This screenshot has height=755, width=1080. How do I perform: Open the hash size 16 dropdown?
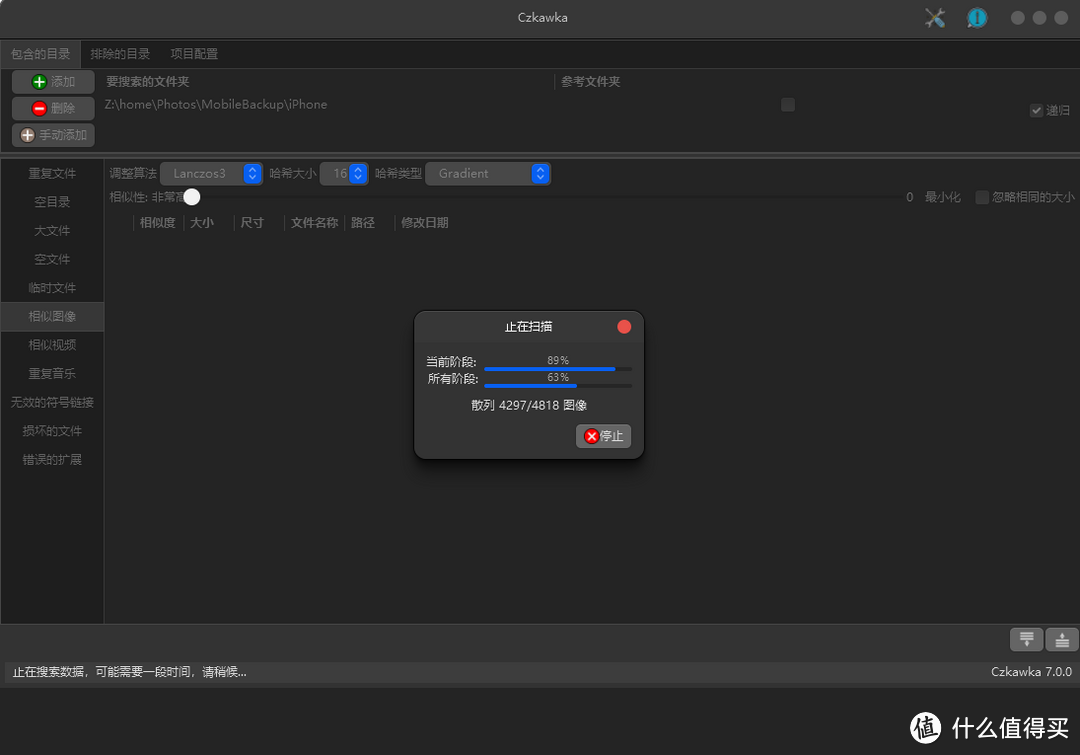345,174
